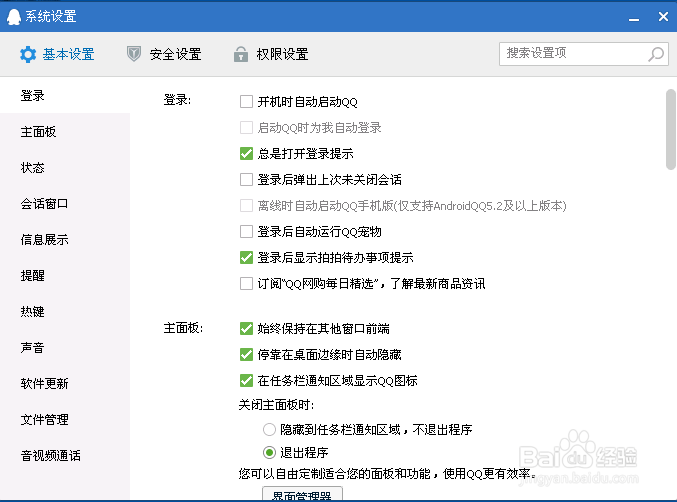Open 声音 settings in sidebar
This screenshot has width=677, height=502.
pos(65,347)
